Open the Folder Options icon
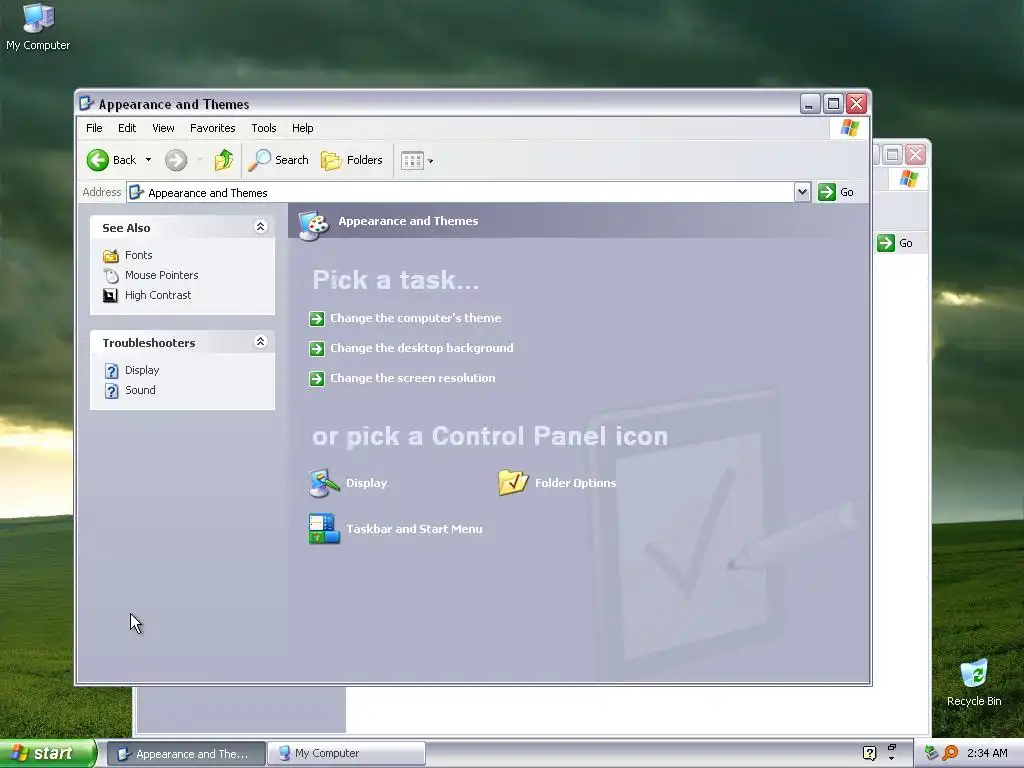 (513, 483)
